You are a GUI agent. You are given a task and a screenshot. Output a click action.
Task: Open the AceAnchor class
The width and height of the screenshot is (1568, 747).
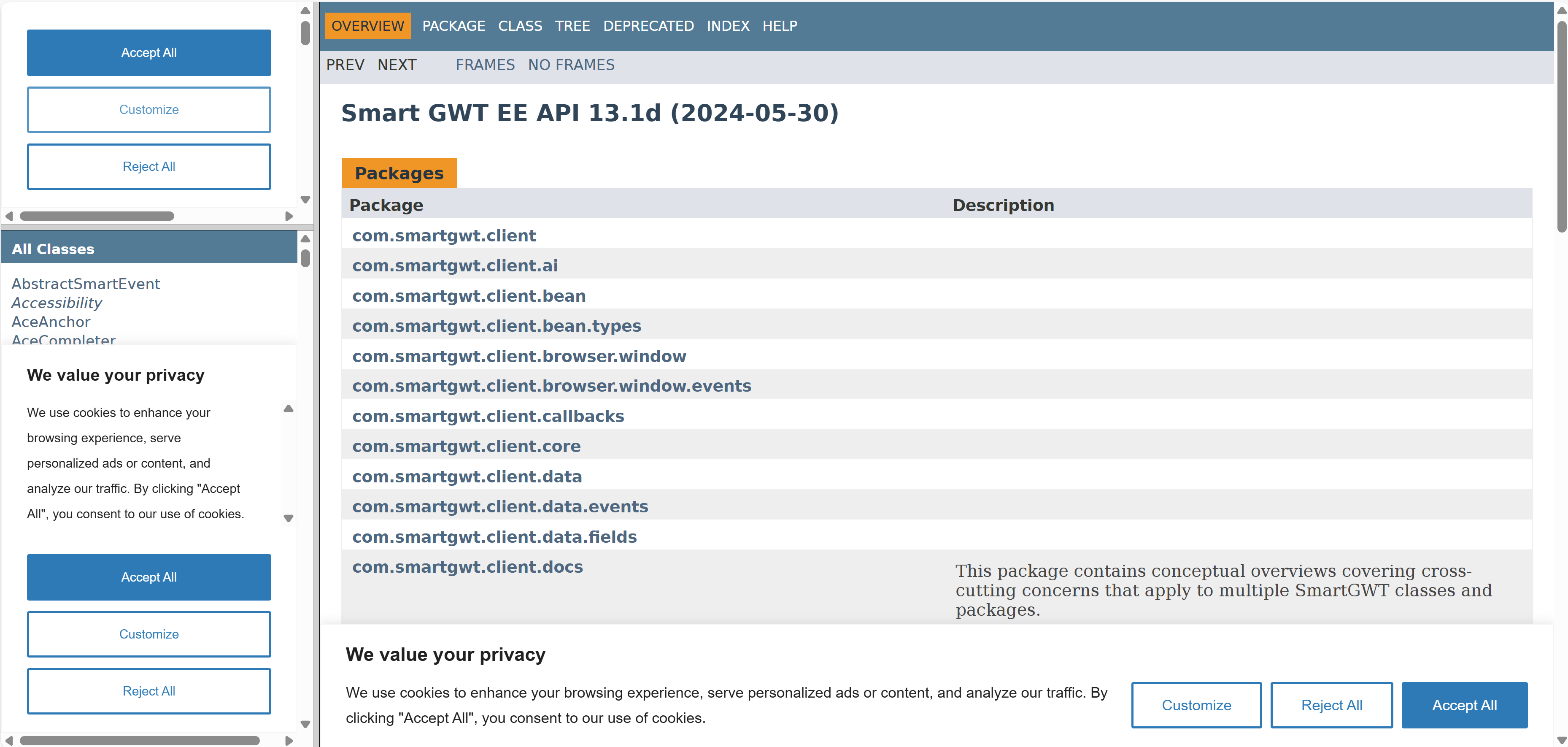51,322
